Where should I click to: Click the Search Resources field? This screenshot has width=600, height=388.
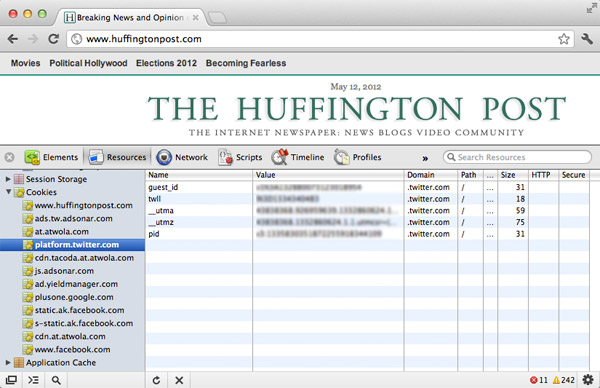coord(517,157)
